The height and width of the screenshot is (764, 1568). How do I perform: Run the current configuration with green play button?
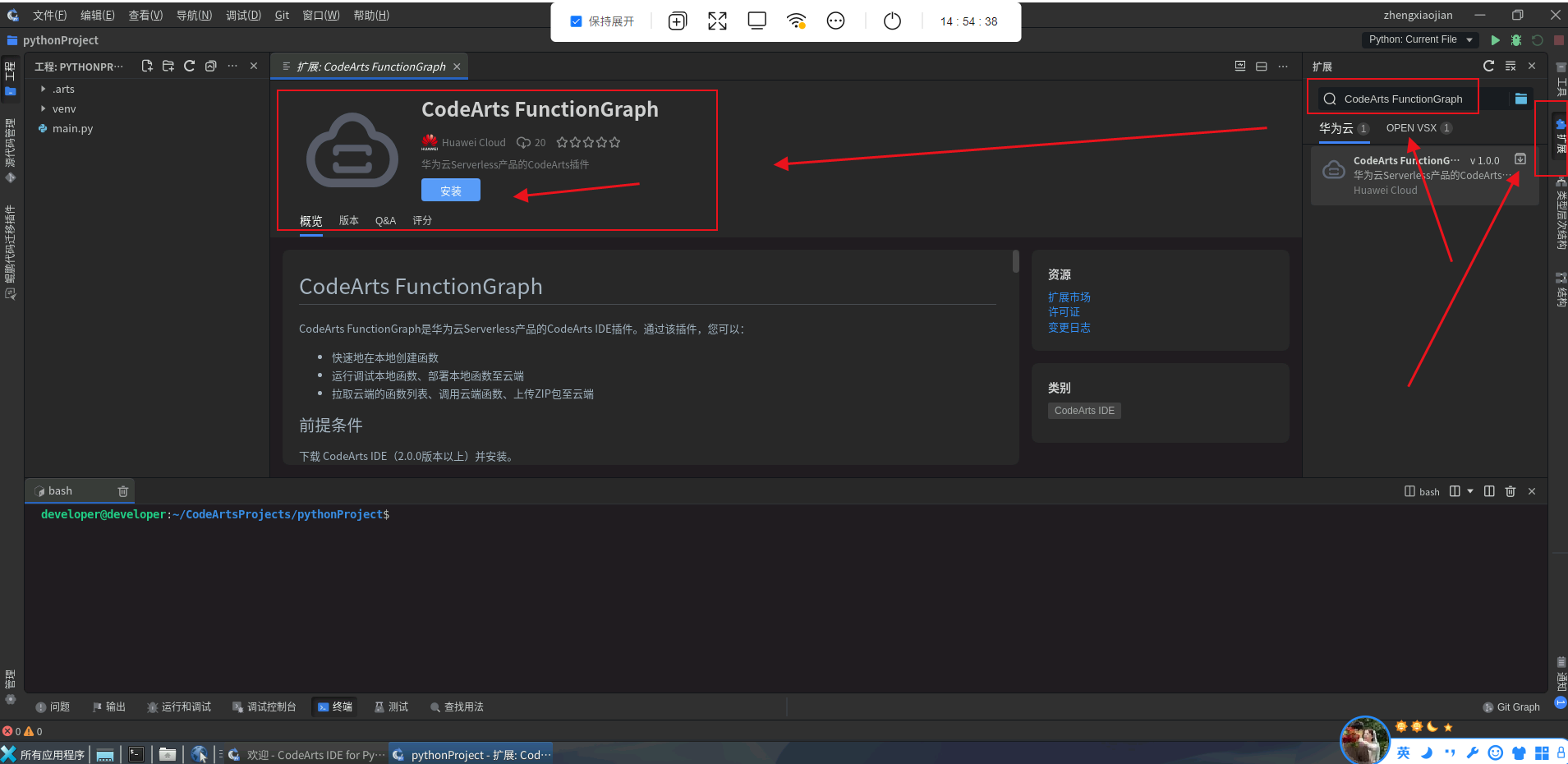coord(1495,39)
